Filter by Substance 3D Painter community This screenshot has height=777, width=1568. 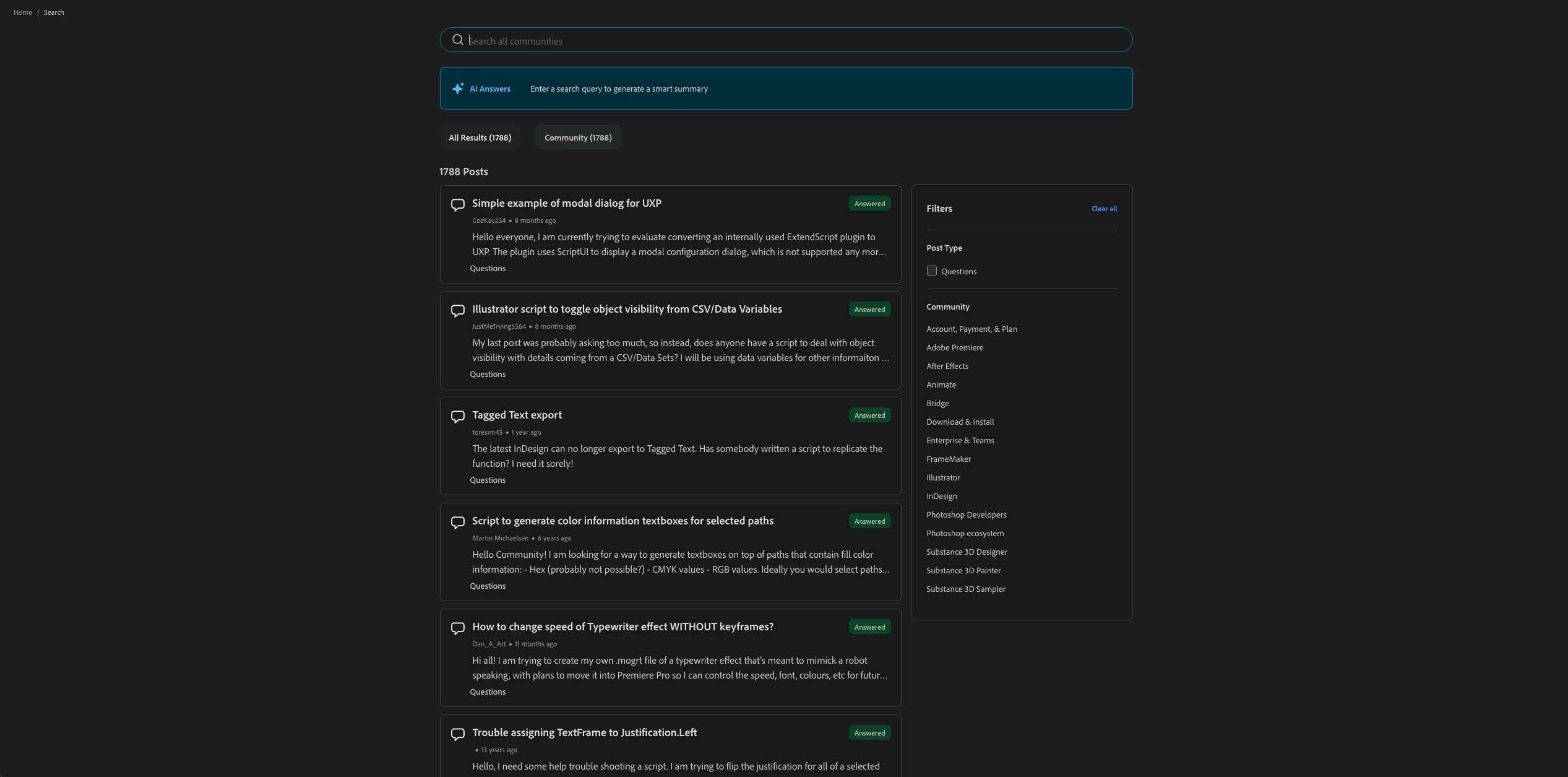[x=963, y=571]
